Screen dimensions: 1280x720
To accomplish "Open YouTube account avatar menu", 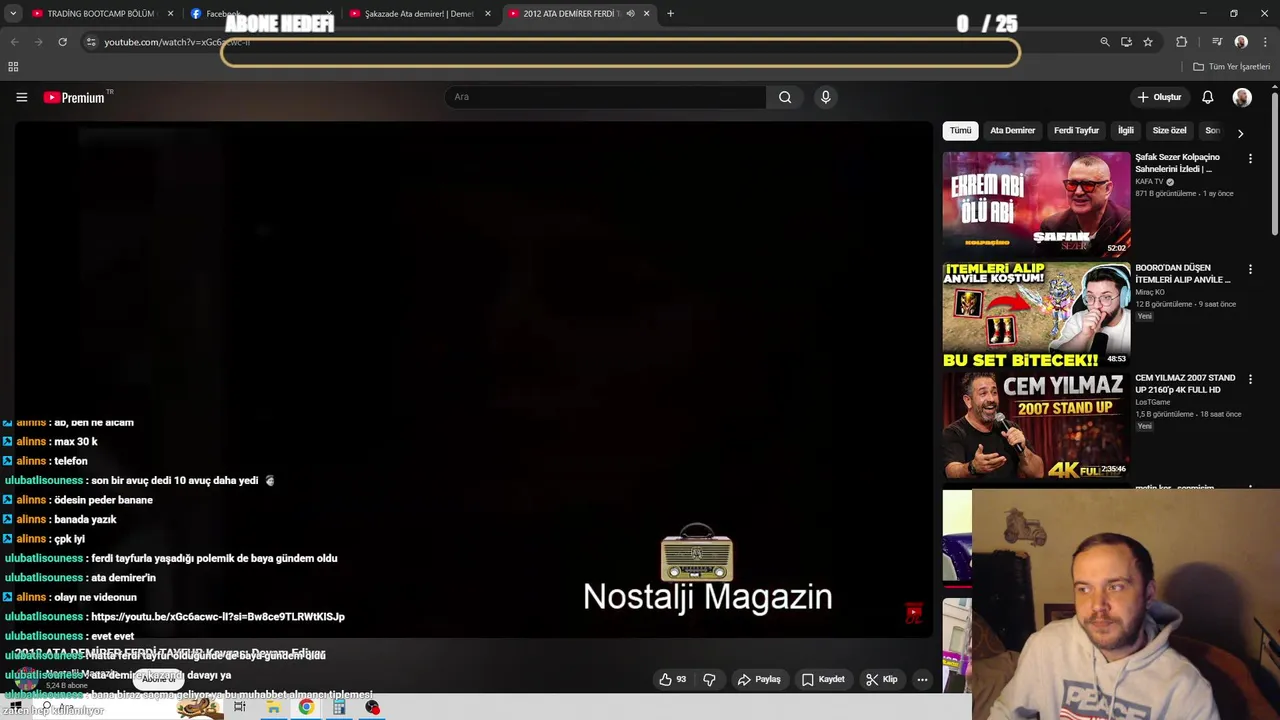I will tap(1242, 97).
